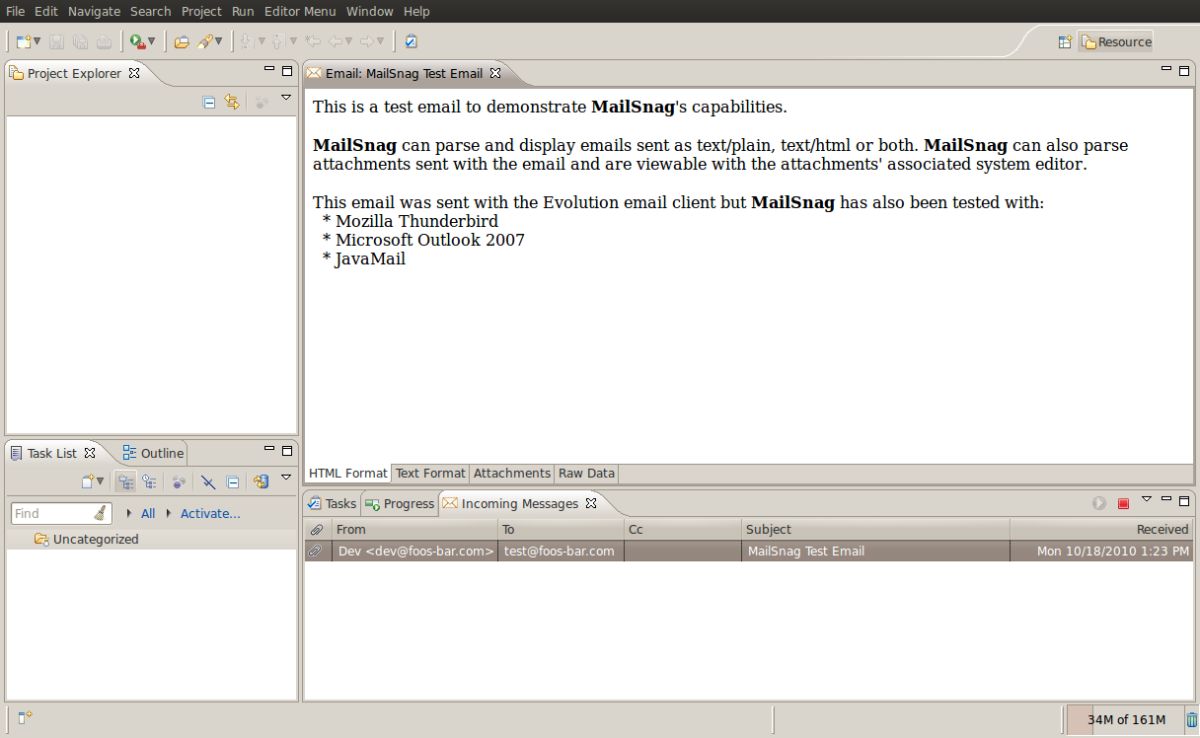Toggle Link with Editor in Project Explorer
This screenshot has height=738, width=1200.
[x=232, y=102]
